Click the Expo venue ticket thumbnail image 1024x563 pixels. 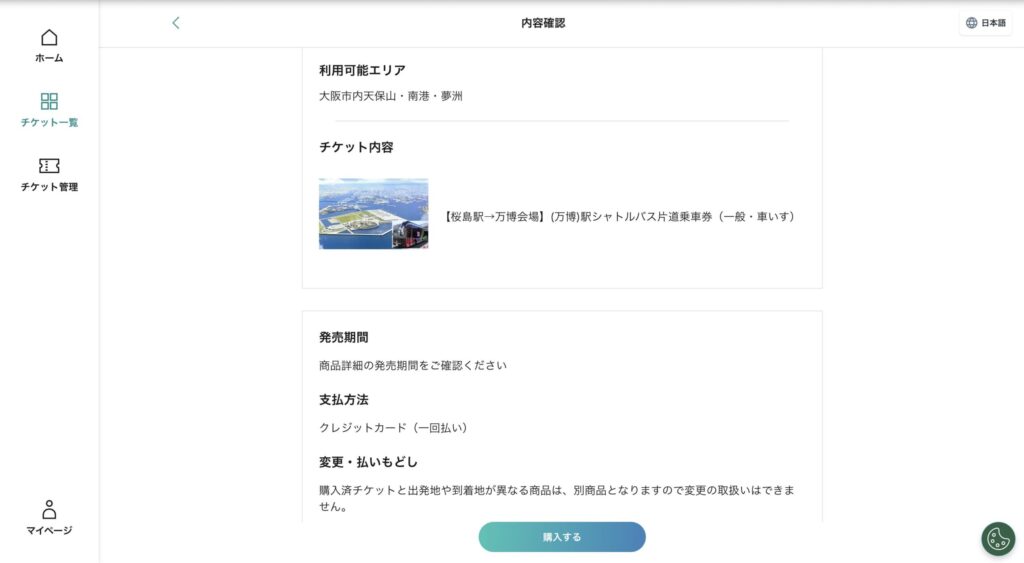[373, 214]
